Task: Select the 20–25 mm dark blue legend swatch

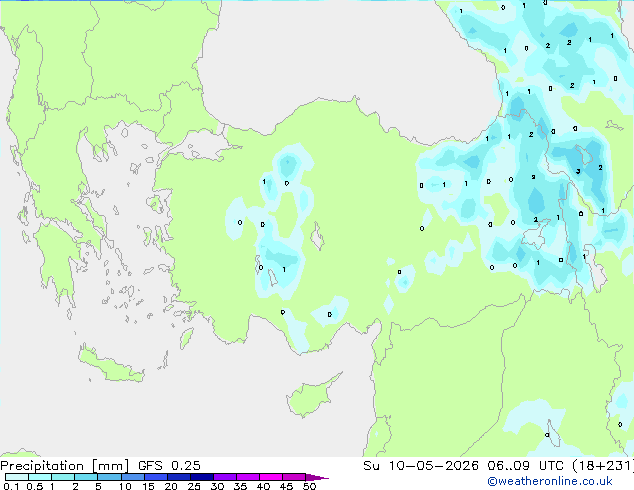Action: tap(179, 477)
